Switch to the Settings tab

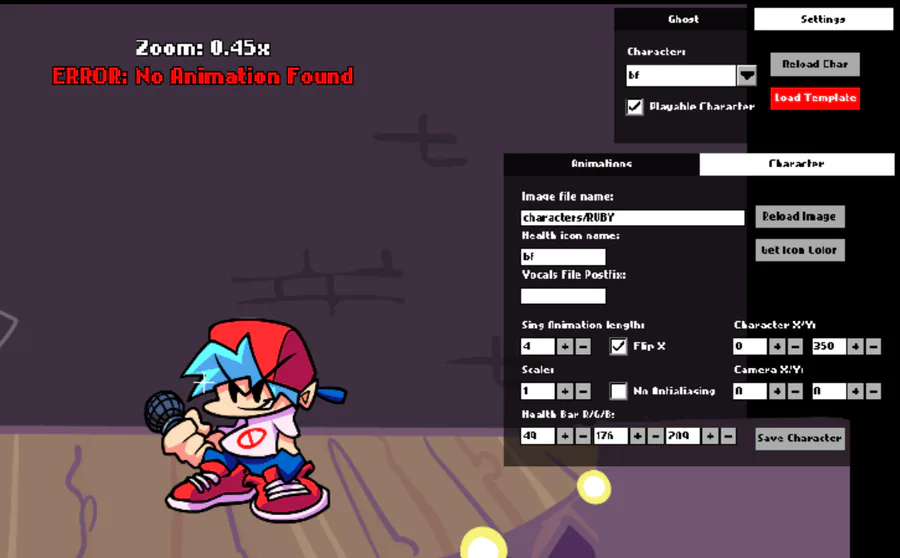pos(823,19)
